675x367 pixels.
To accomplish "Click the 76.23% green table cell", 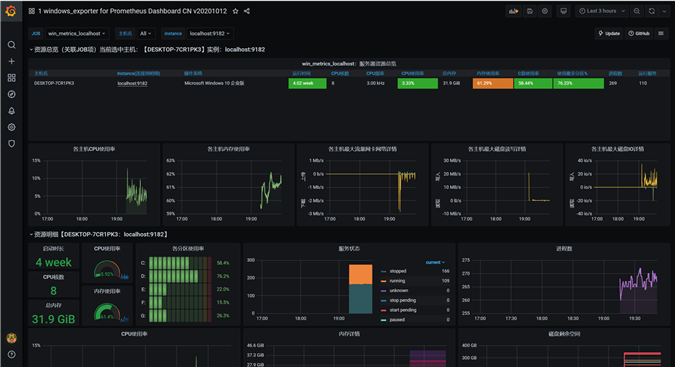I will [578, 83].
